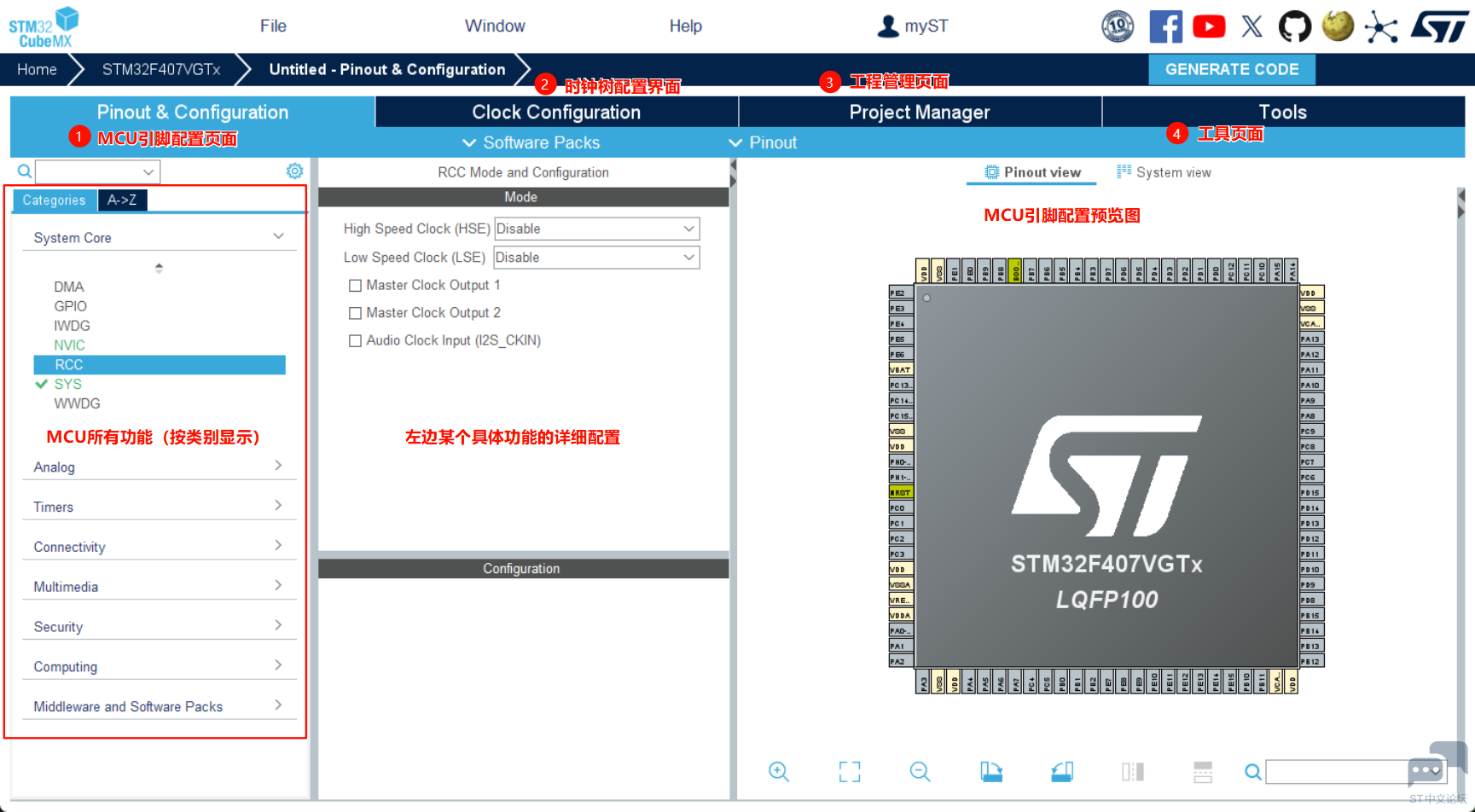1475x812 pixels.
Task: Click the vertical split view icon
Action: pyautogui.click(x=1203, y=772)
